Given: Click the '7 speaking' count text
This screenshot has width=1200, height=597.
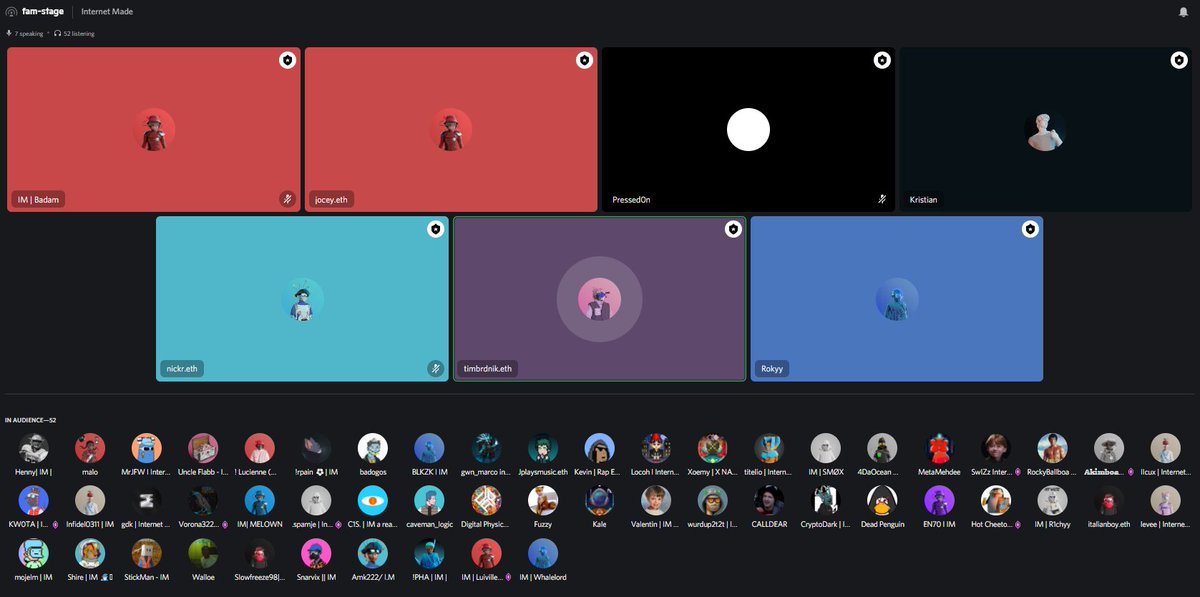Looking at the screenshot, I should pyautogui.click(x=29, y=33).
